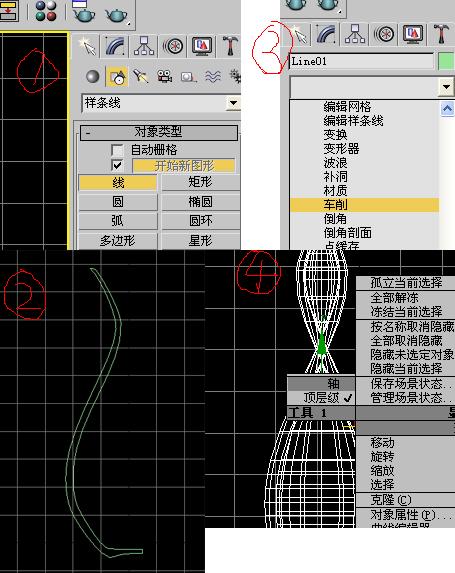Select the Systems gears category icon
Viewport: 455px width, 573px height.
(x=235, y=77)
